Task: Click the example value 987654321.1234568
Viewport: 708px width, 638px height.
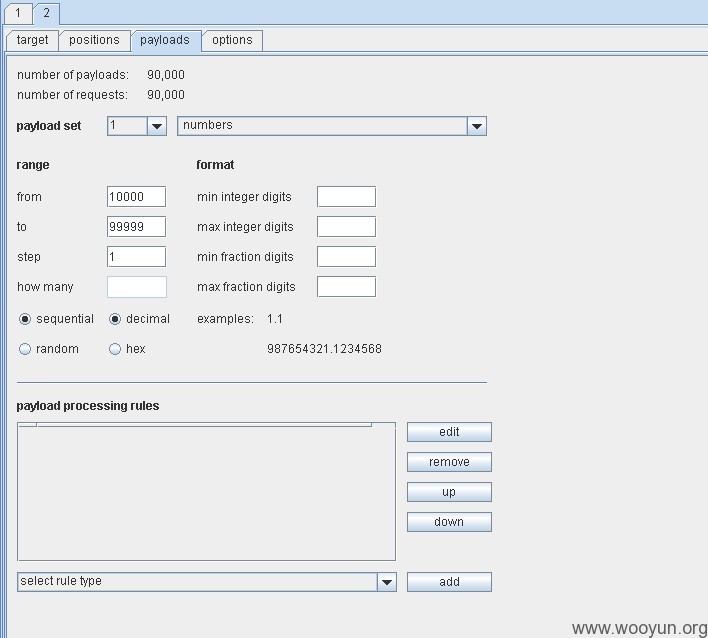Action: (x=324, y=349)
